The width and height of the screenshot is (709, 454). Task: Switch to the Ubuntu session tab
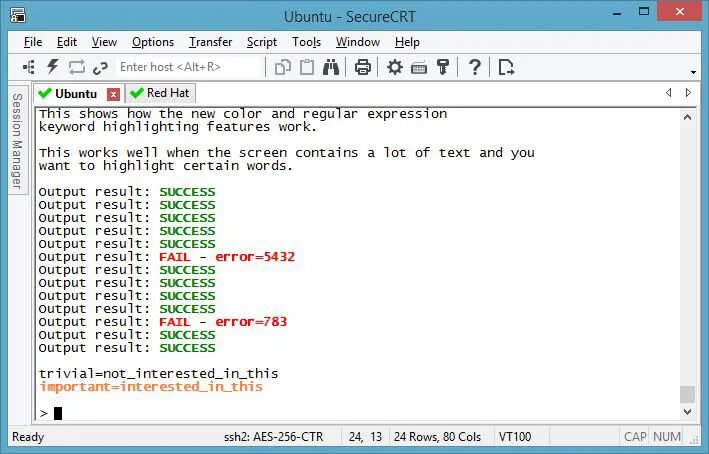point(78,94)
